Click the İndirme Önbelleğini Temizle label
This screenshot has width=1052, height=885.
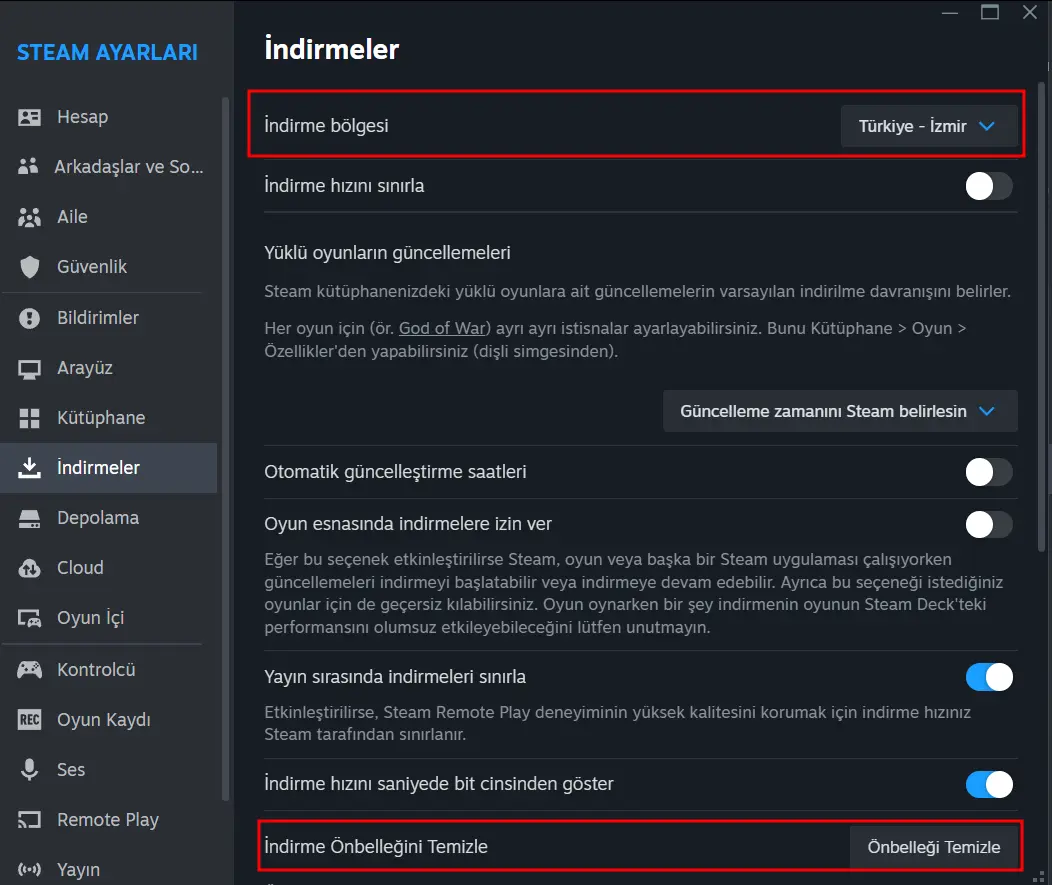(x=376, y=847)
